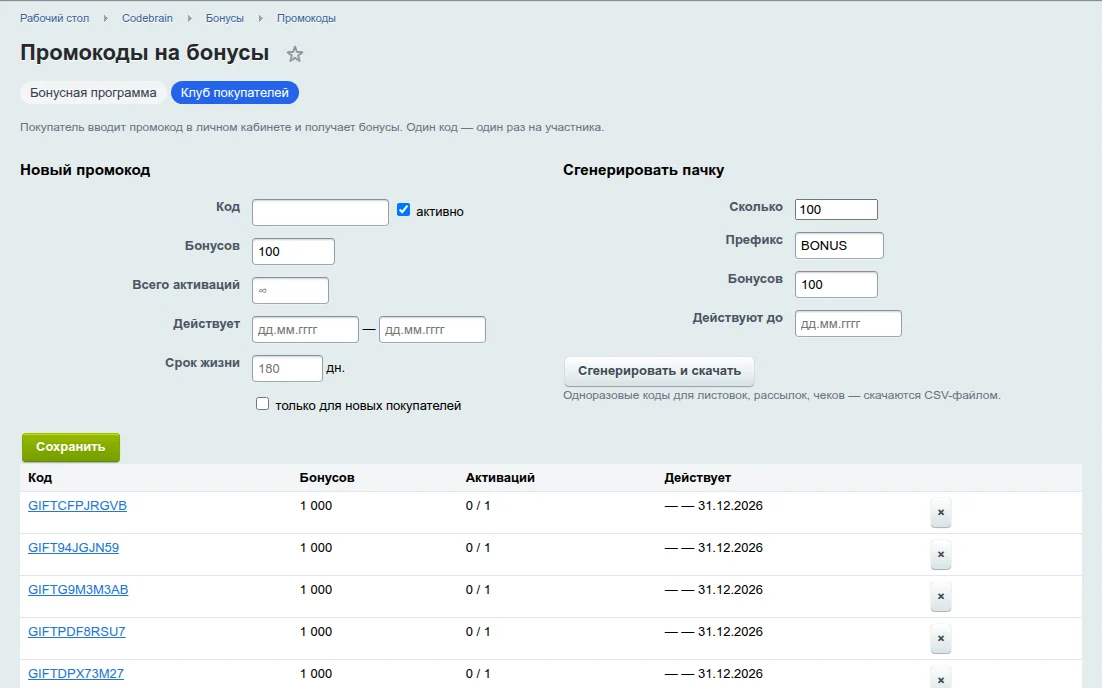Viewport: 1102px width, 688px height.
Task: Click the "Бонусов" table column header
Action: point(327,478)
